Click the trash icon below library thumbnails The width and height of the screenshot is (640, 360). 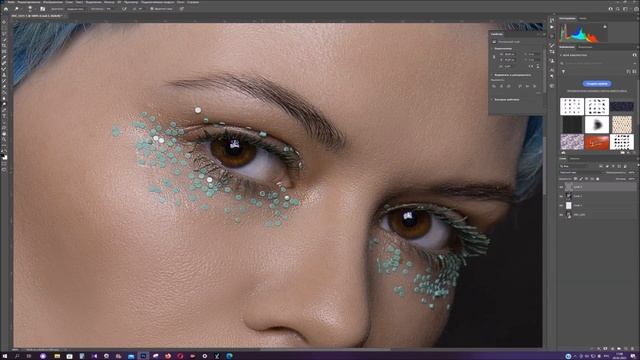click(634, 153)
